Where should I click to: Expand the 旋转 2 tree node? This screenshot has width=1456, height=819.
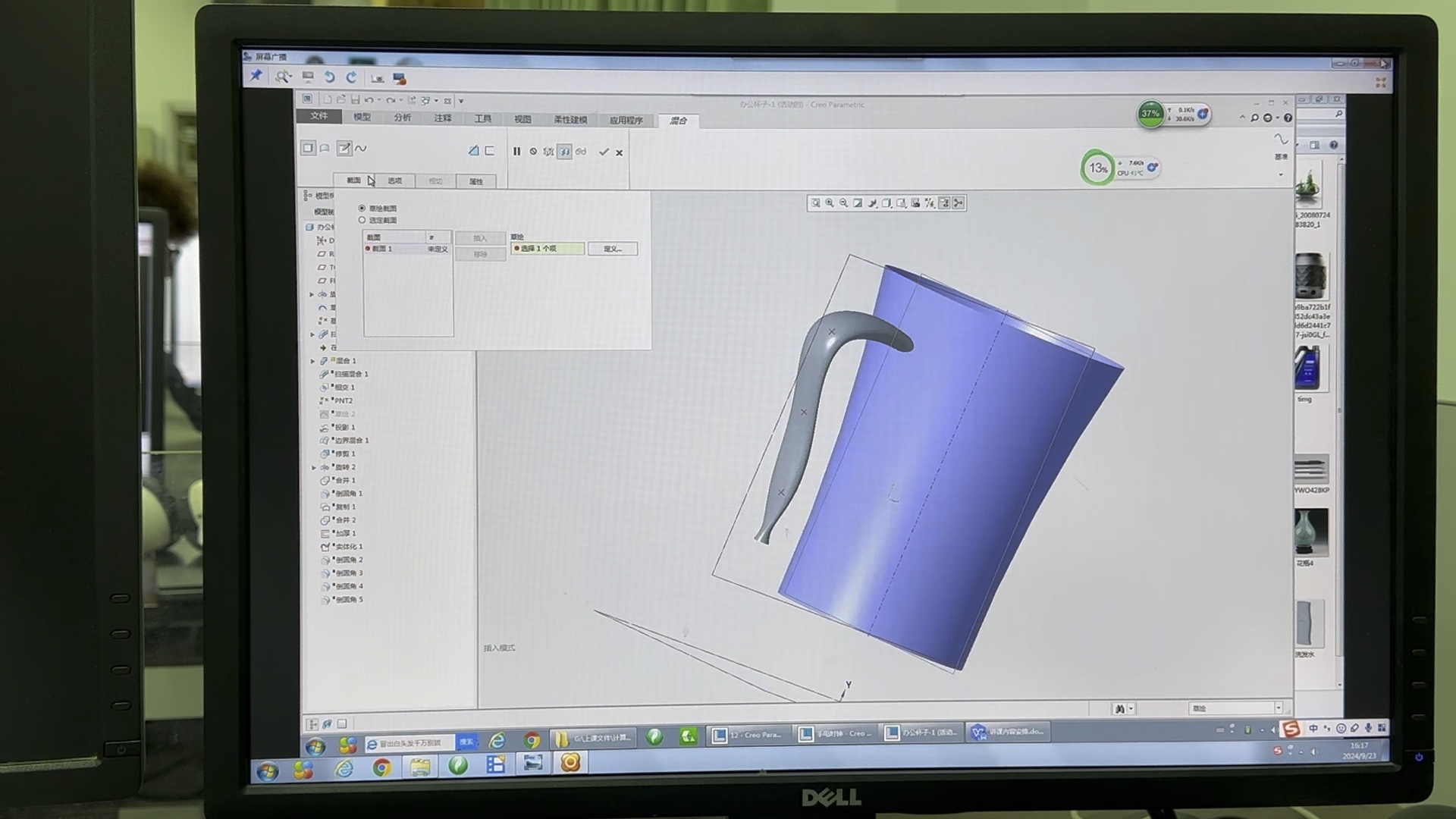pyautogui.click(x=313, y=467)
